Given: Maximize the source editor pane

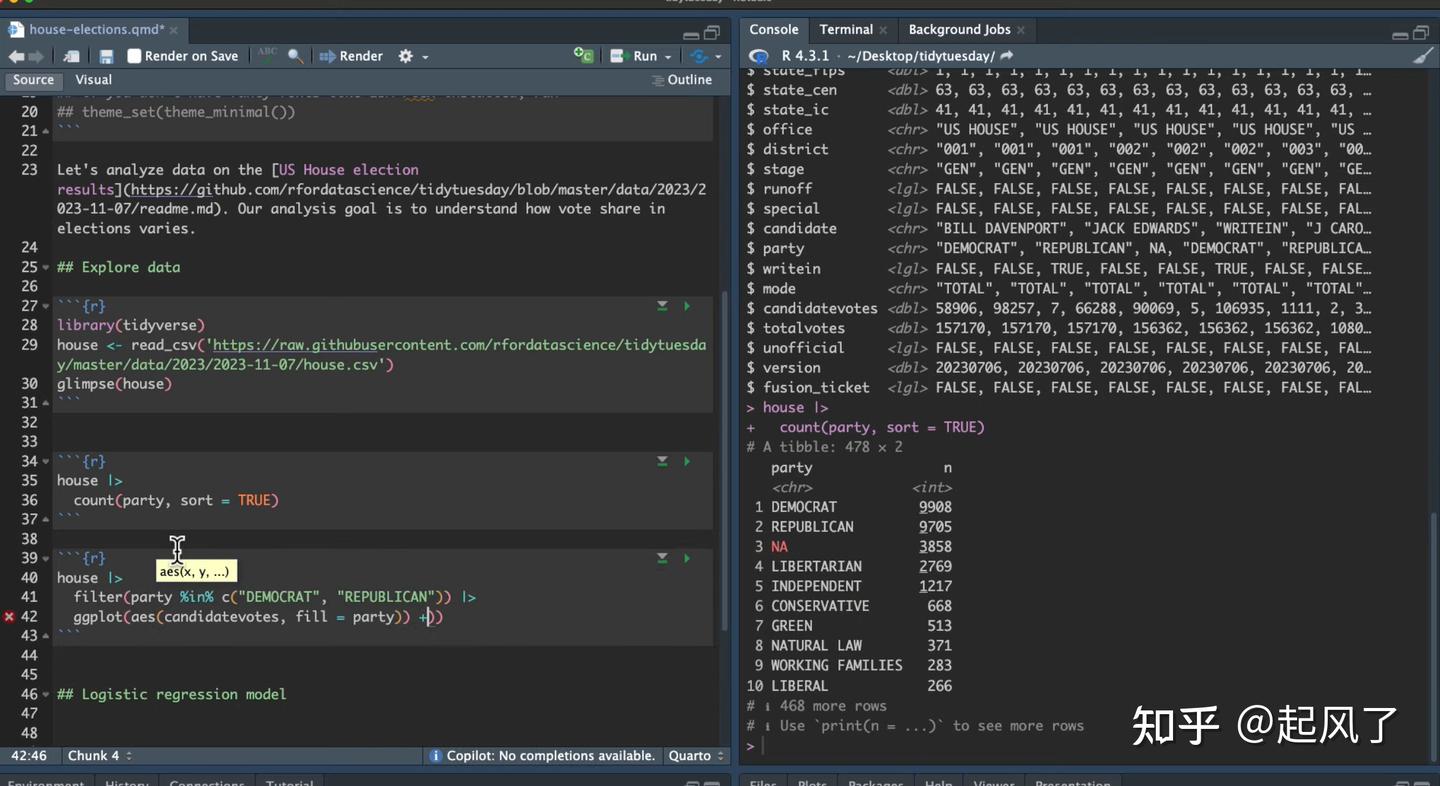Looking at the screenshot, I should point(712,33).
